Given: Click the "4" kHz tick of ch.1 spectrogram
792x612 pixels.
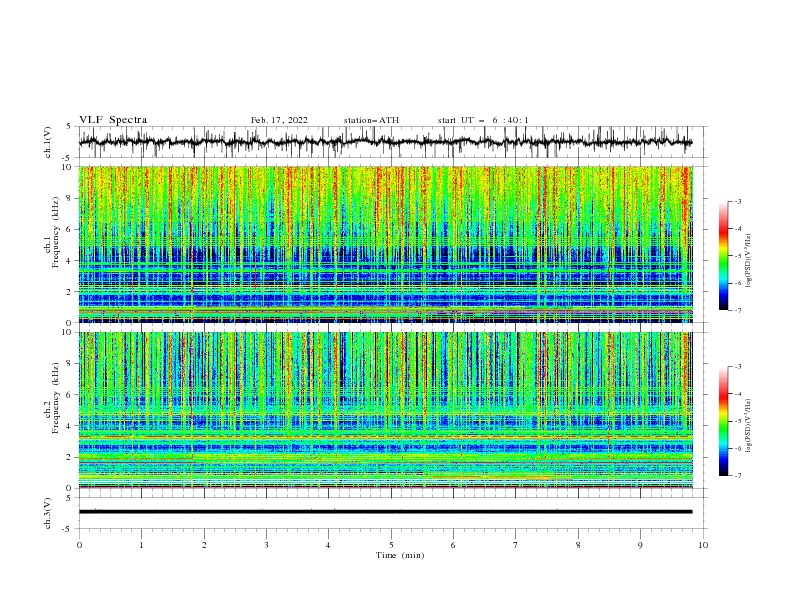Looking at the screenshot, I should (70, 261).
